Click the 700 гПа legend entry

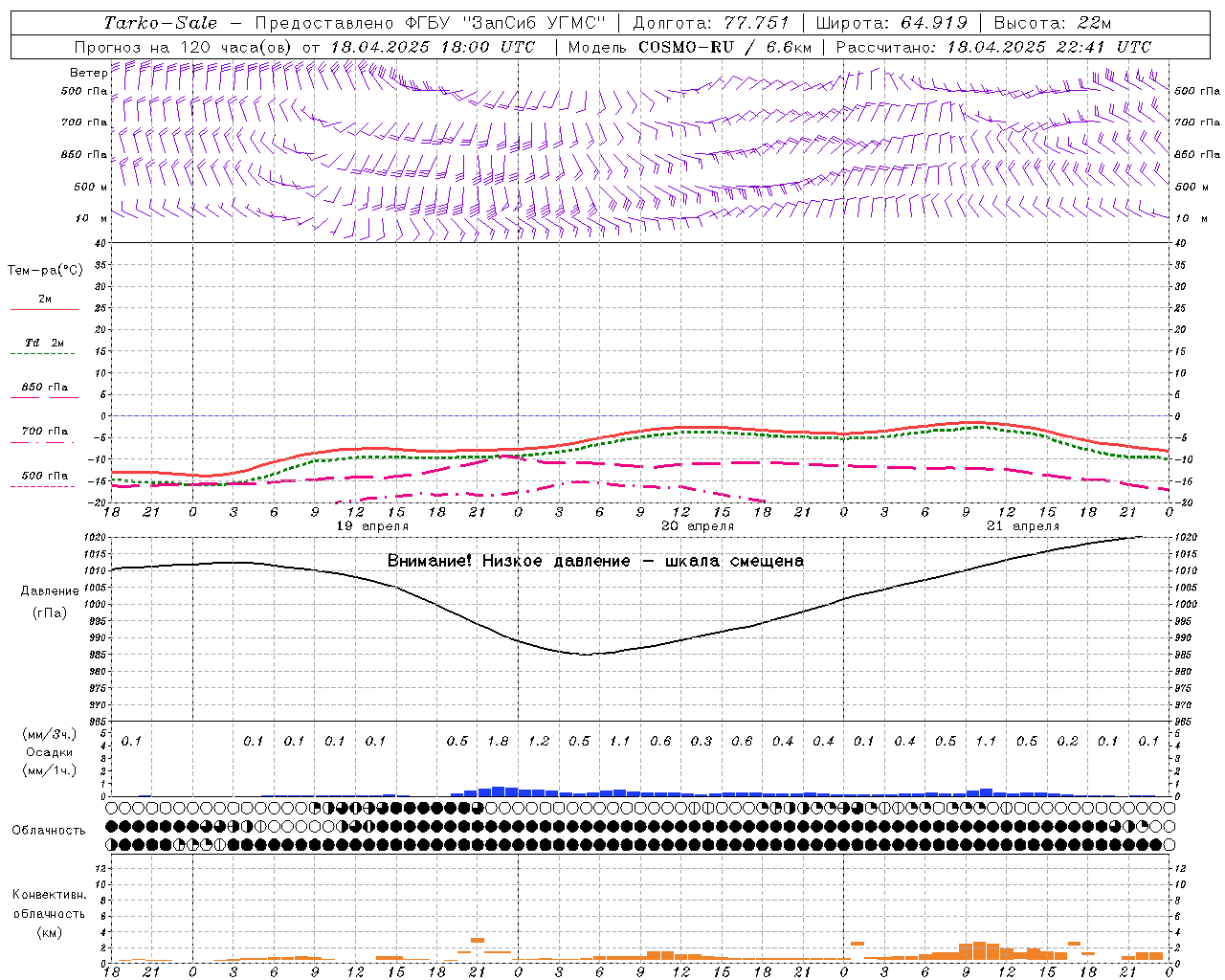tap(44, 432)
